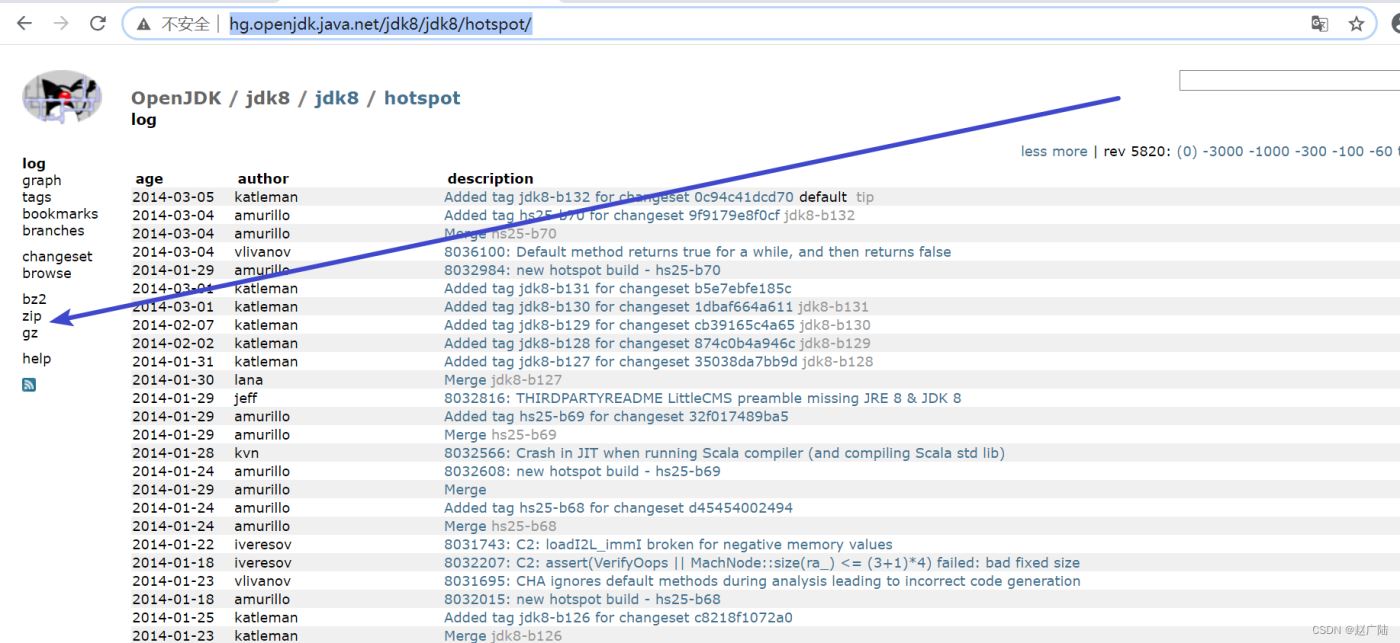Bookmark page with star icon
Screen dimensions: 1400x643
(x=1356, y=24)
